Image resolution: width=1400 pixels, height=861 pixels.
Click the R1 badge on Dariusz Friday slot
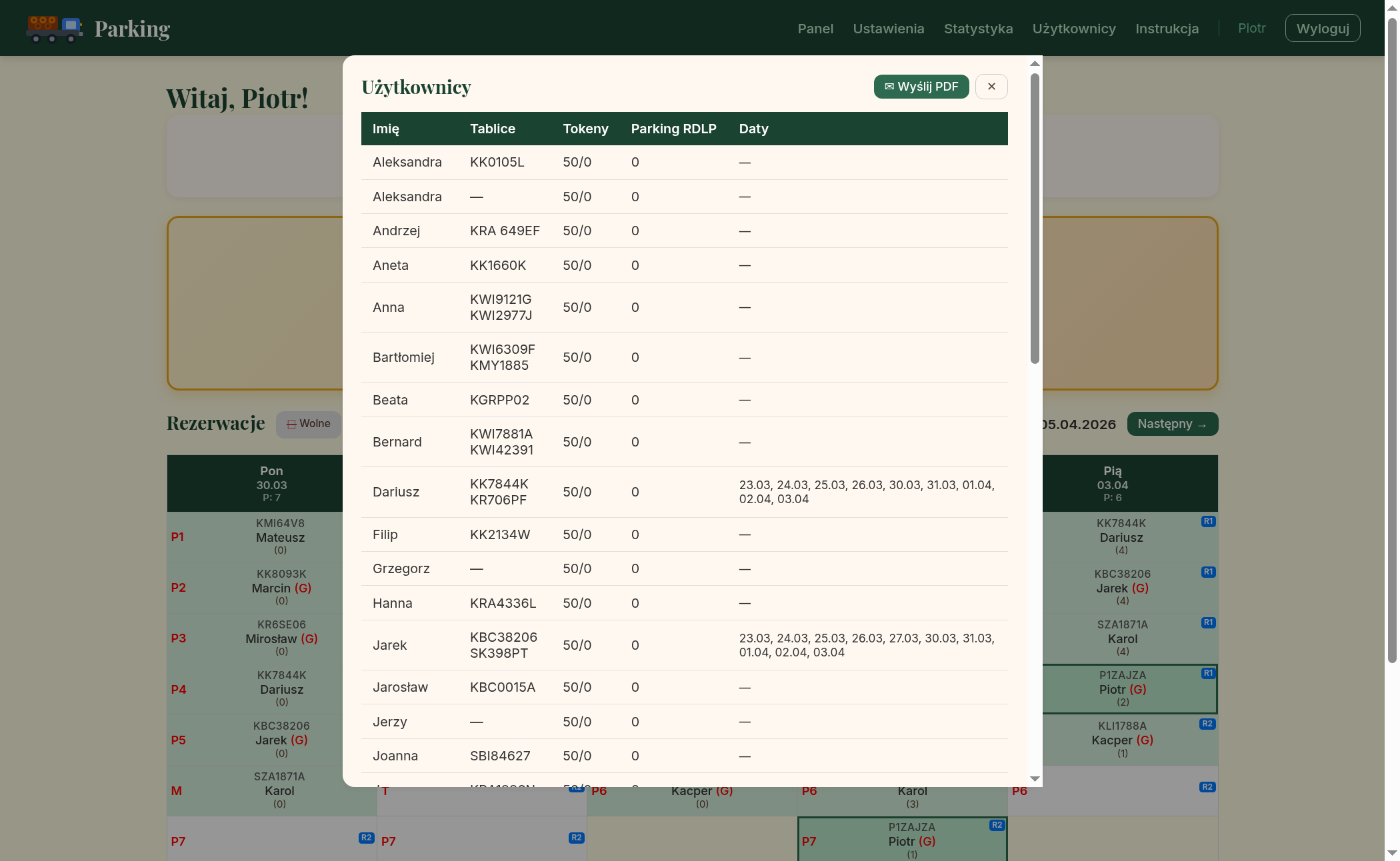click(x=1208, y=521)
